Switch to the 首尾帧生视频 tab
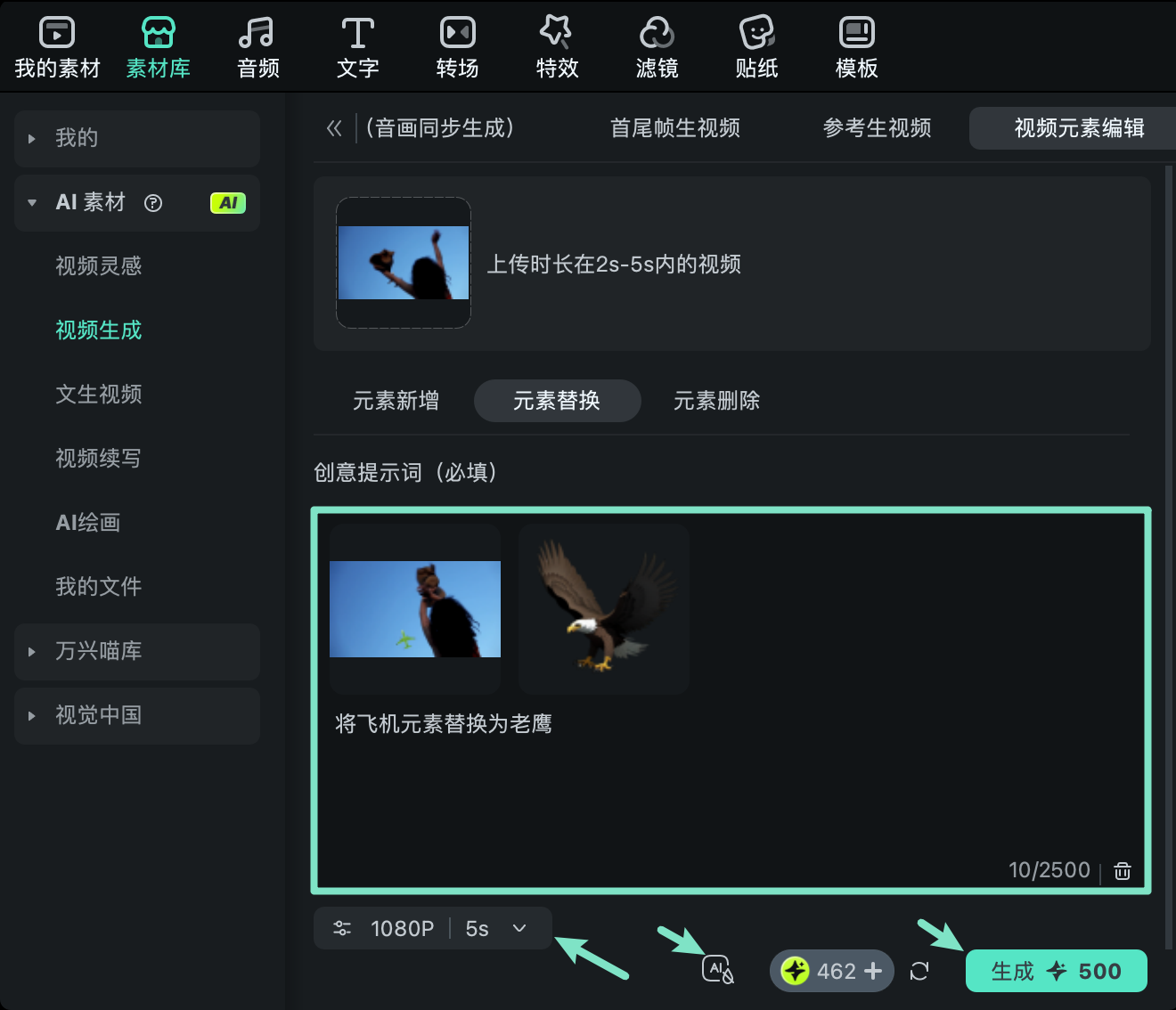This screenshot has height=1010, width=1176. click(x=675, y=128)
